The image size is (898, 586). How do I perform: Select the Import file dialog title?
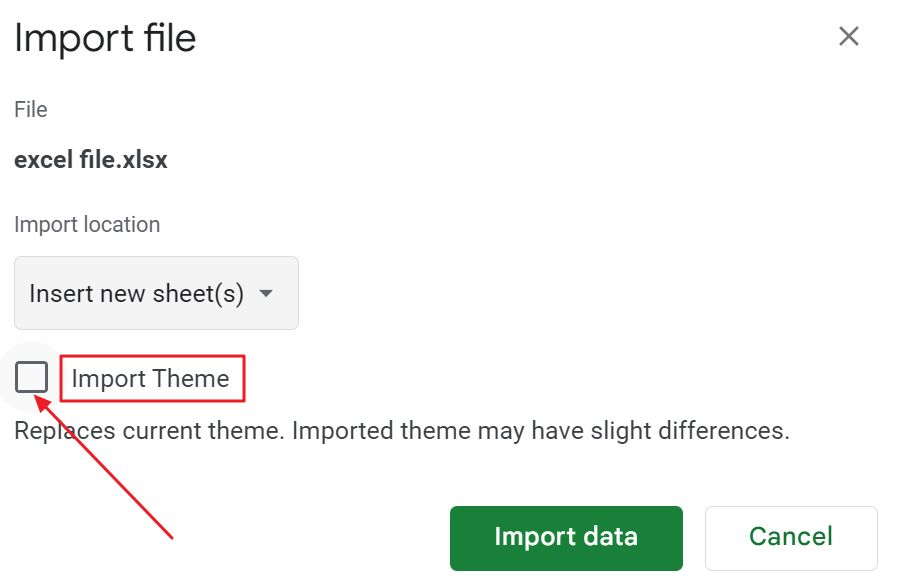tap(104, 38)
